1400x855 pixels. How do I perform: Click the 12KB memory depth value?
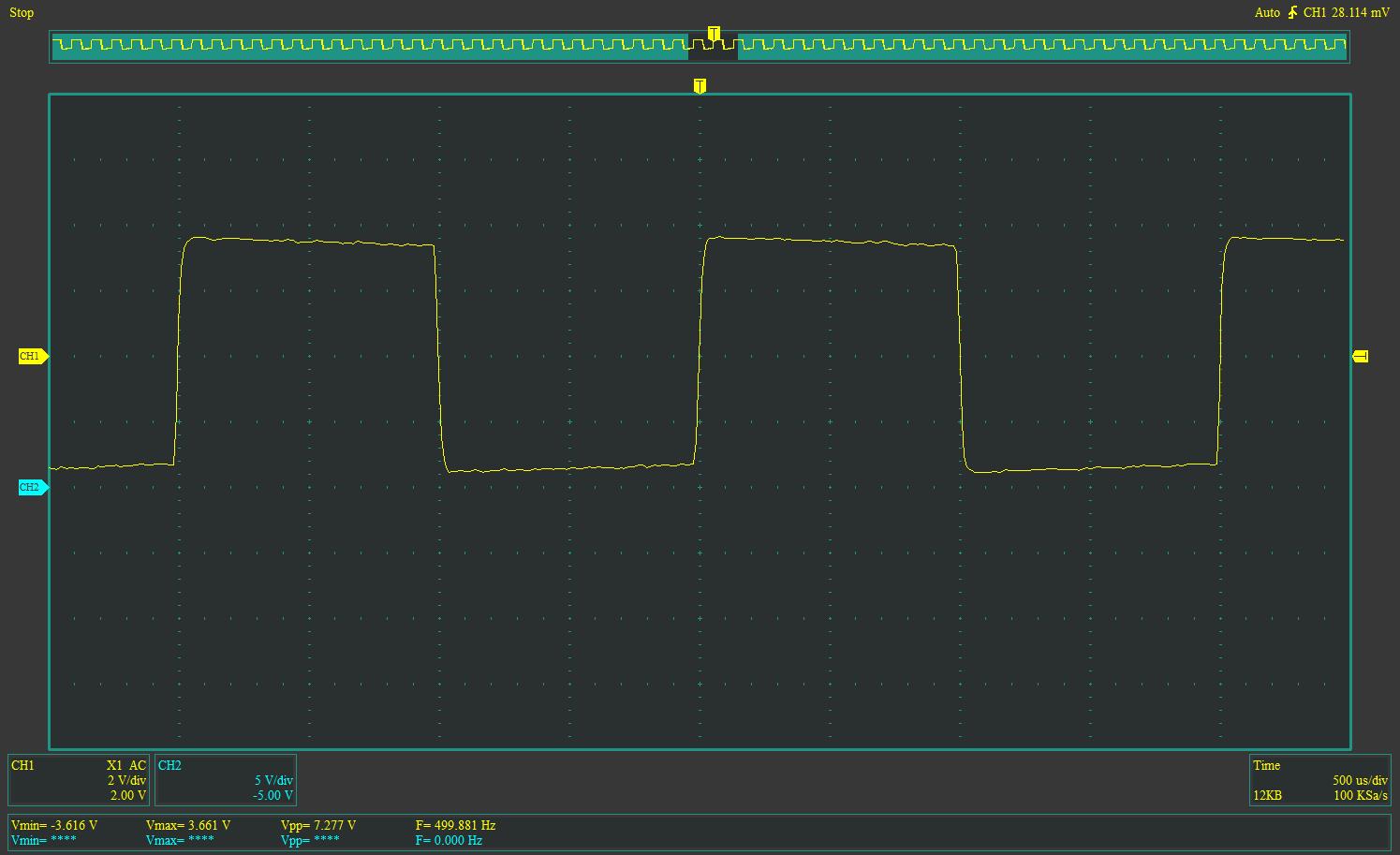[x=1267, y=796]
